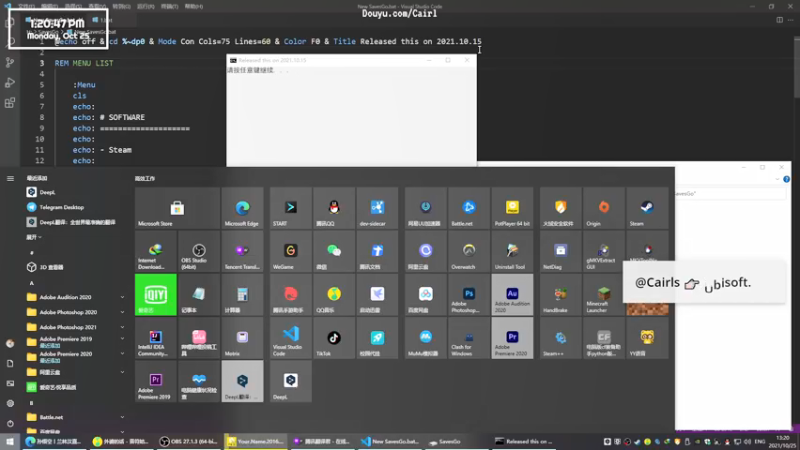Launch Adobe Audition 2020 tile
This screenshot has width=800, height=450.
512,294
